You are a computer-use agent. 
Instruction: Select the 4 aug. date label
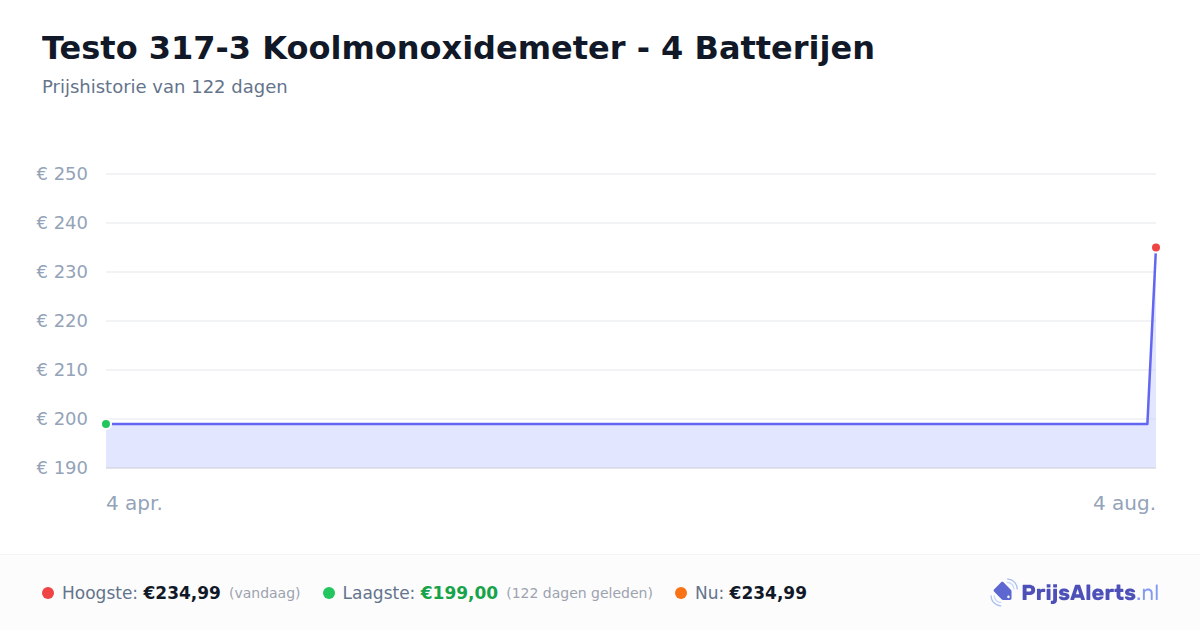point(1124,503)
